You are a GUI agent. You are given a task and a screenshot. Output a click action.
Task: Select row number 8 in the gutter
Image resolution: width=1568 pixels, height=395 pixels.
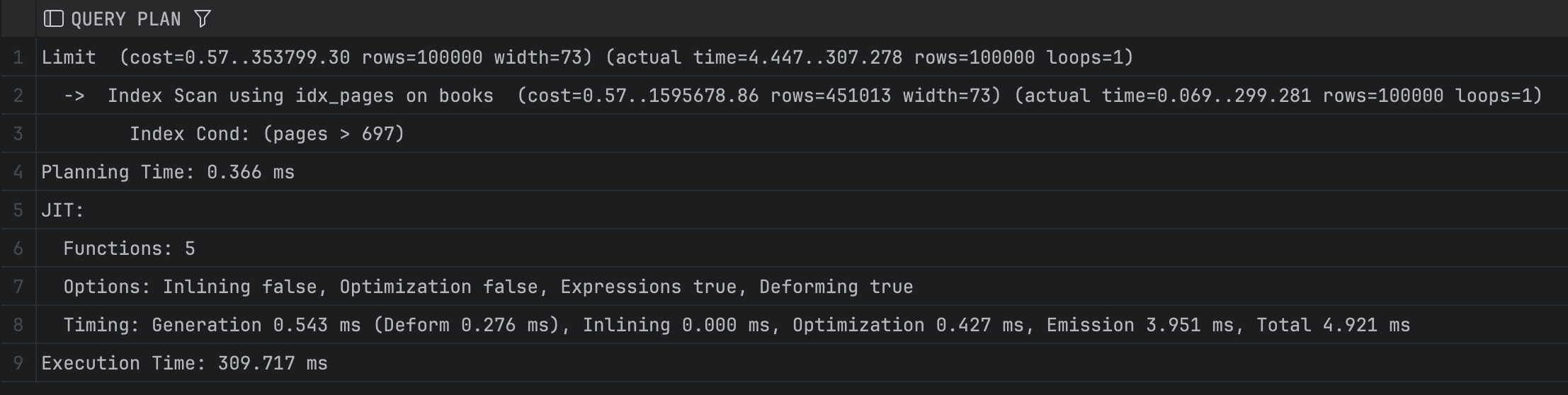click(x=18, y=325)
